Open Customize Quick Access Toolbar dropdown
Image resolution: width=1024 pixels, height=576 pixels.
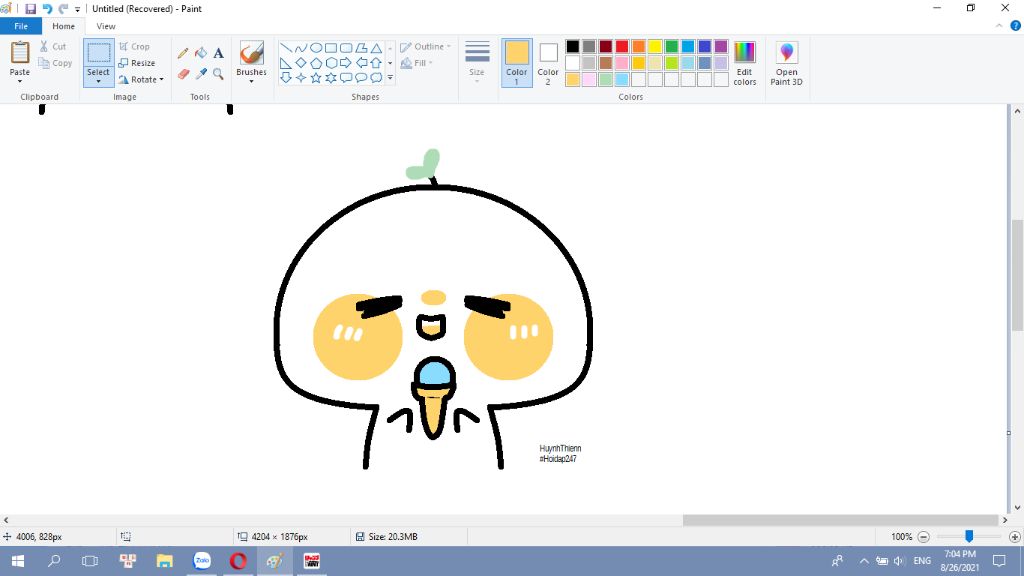77,9
